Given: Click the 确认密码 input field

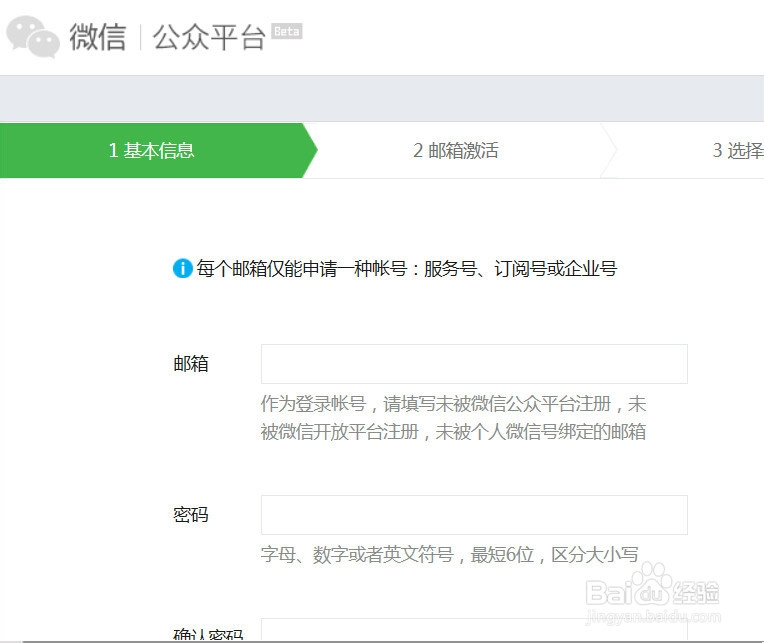Looking at the screenshot, I should (x=474, y=629).
